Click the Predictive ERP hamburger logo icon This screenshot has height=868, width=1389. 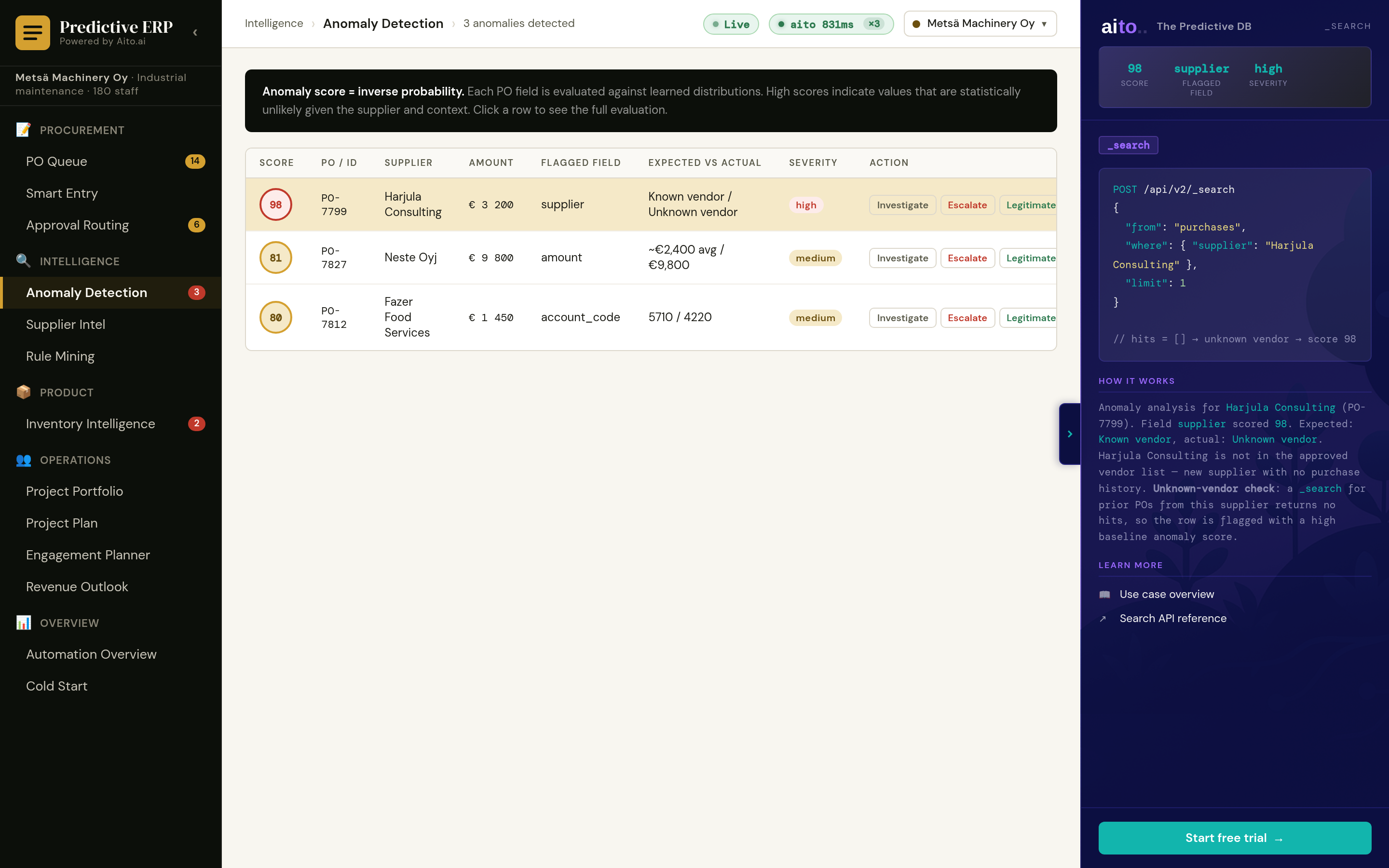[x=33, y=33]
